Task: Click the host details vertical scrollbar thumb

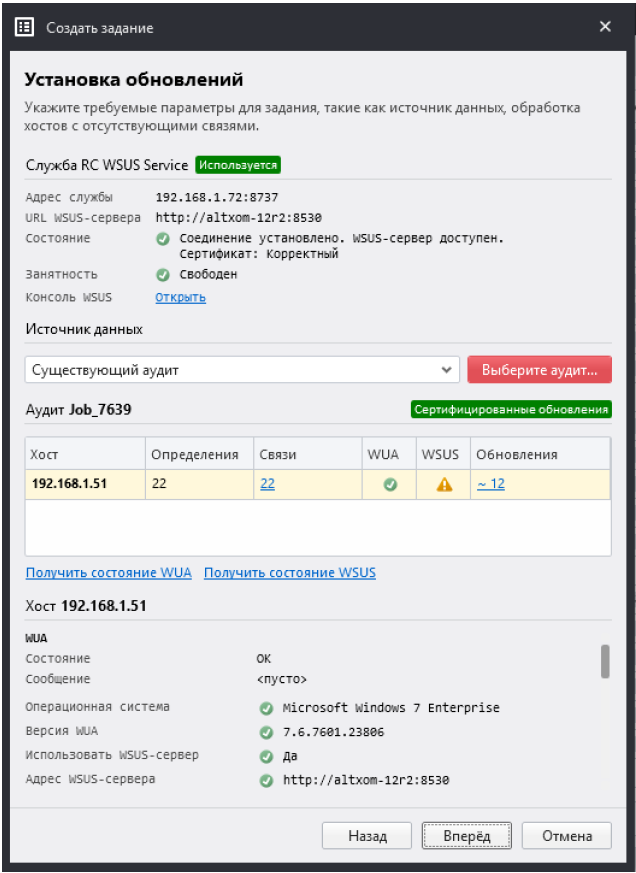Action: pyautogui.click(x=605, y=661)
